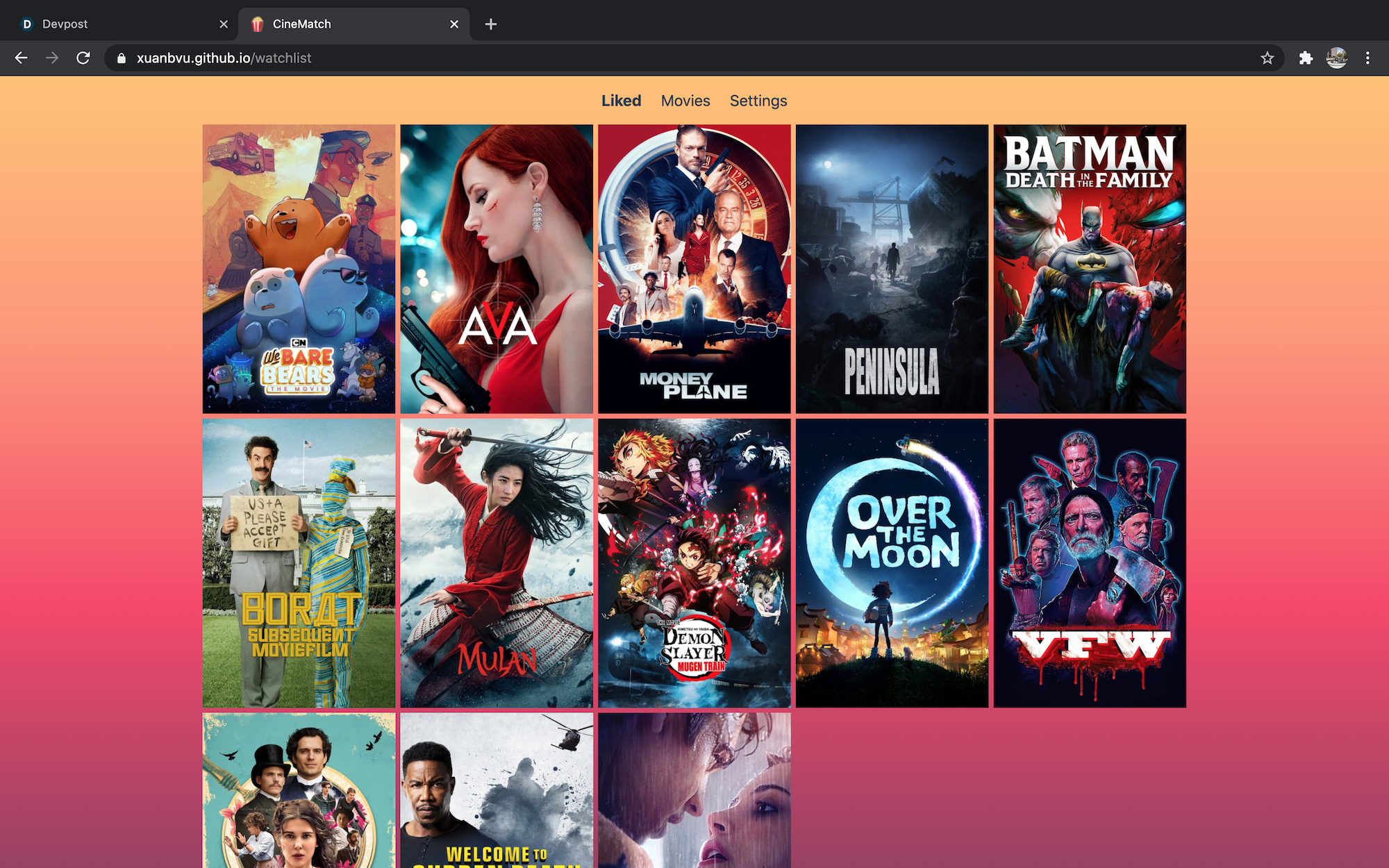Click the browser forward arrow

tap(52, 58)
